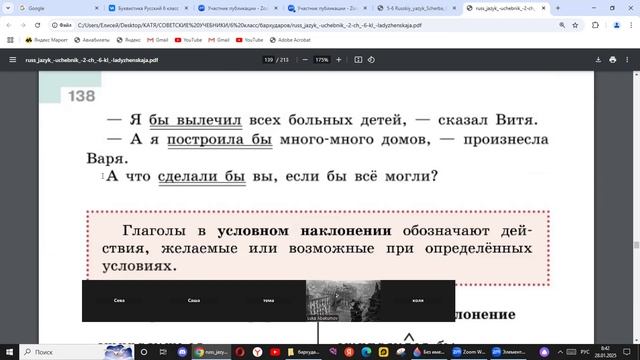Click the zoom in plus button
This screenshot has height=360, width=640.
coord(338,60)
